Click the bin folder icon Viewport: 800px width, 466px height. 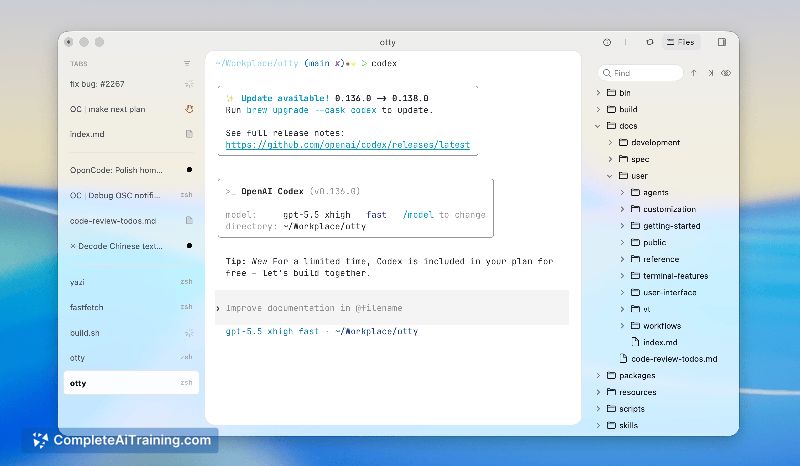(611, 92)
